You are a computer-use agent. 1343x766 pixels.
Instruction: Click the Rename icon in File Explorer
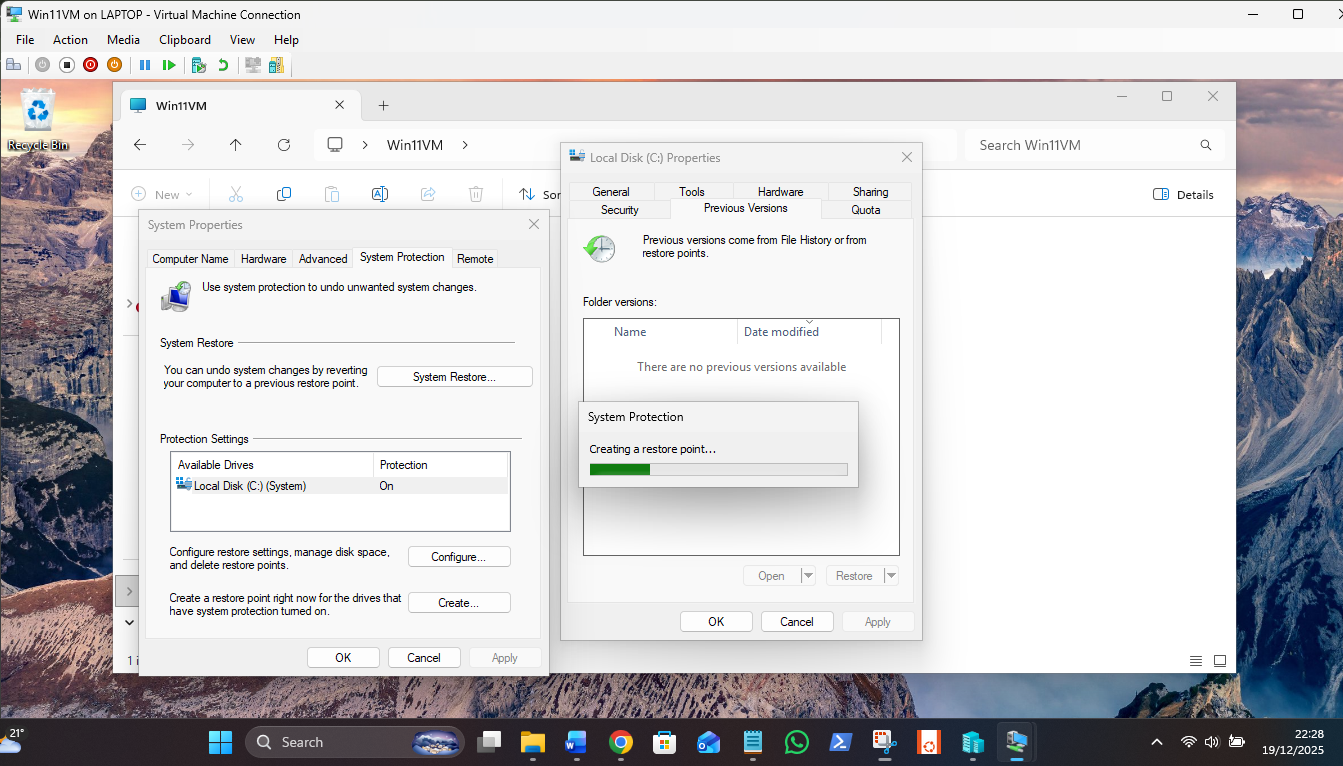click(x=380, y=194)
